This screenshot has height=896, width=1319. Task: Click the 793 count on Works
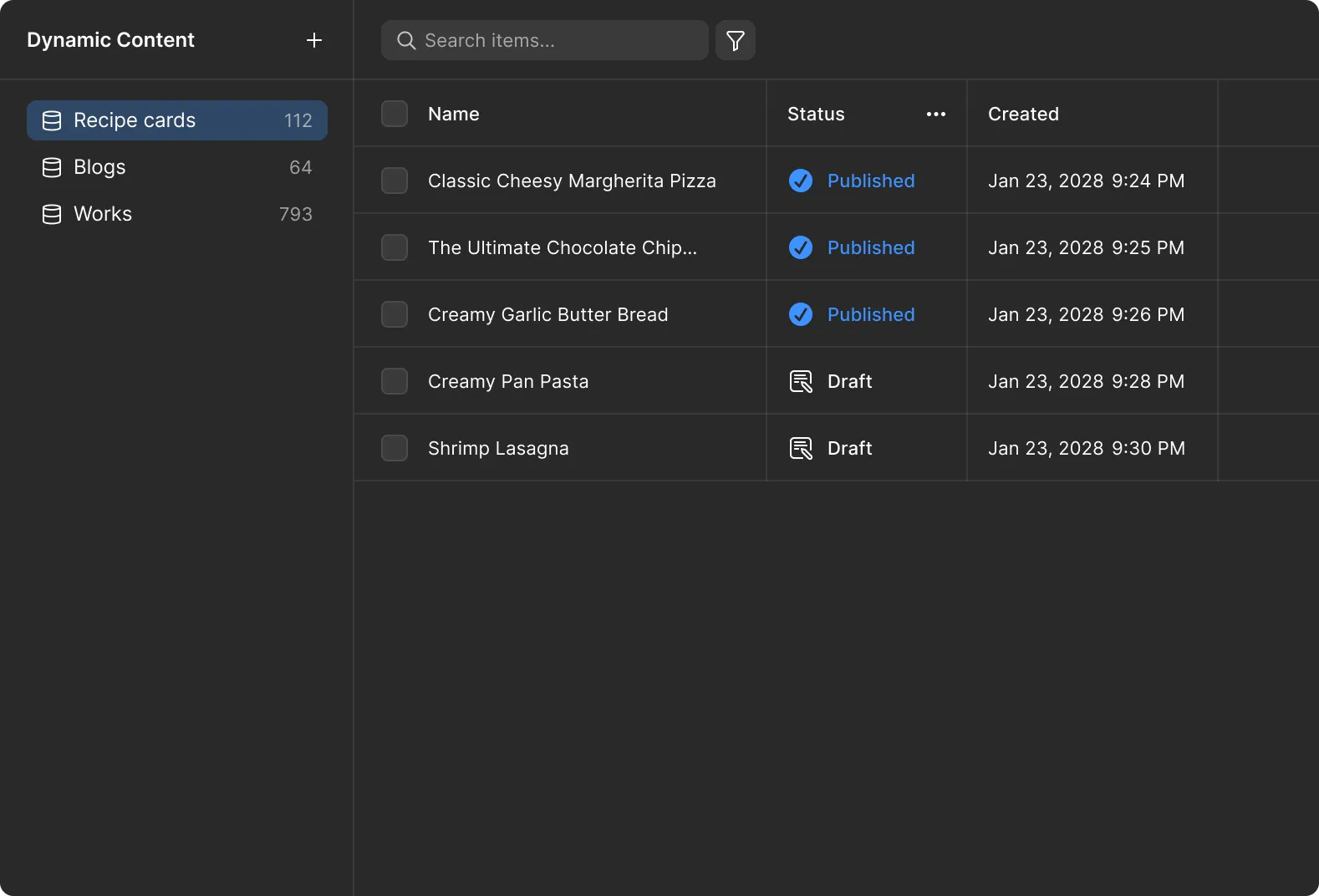point(296,214)
